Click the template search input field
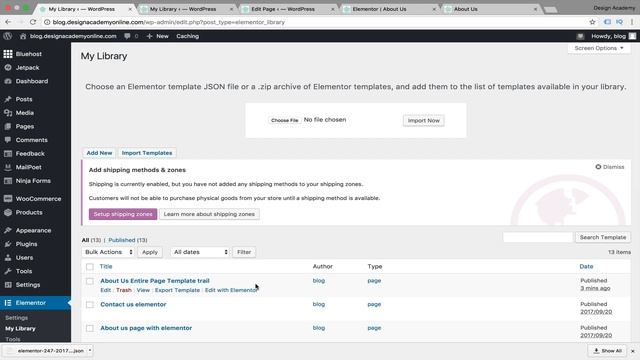640x360 pixels. 538,237
